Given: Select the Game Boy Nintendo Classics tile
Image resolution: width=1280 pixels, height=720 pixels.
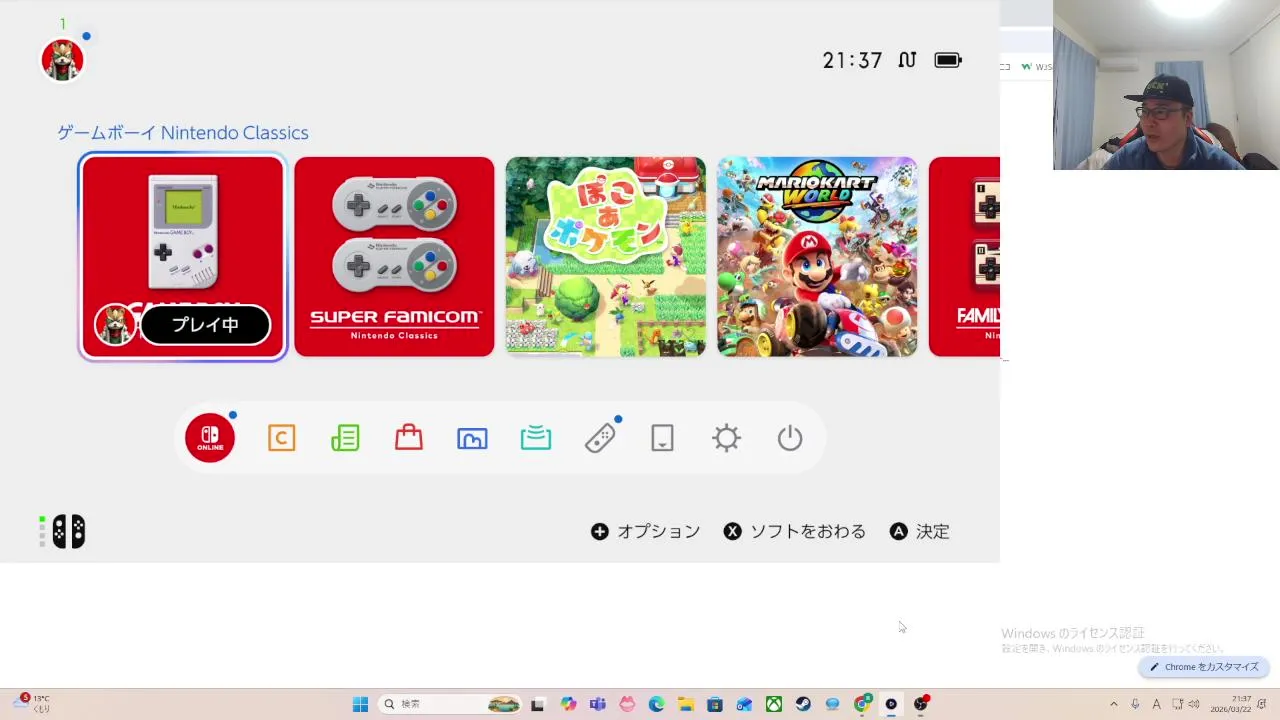Looking at the screenshot, I should 183,257.
